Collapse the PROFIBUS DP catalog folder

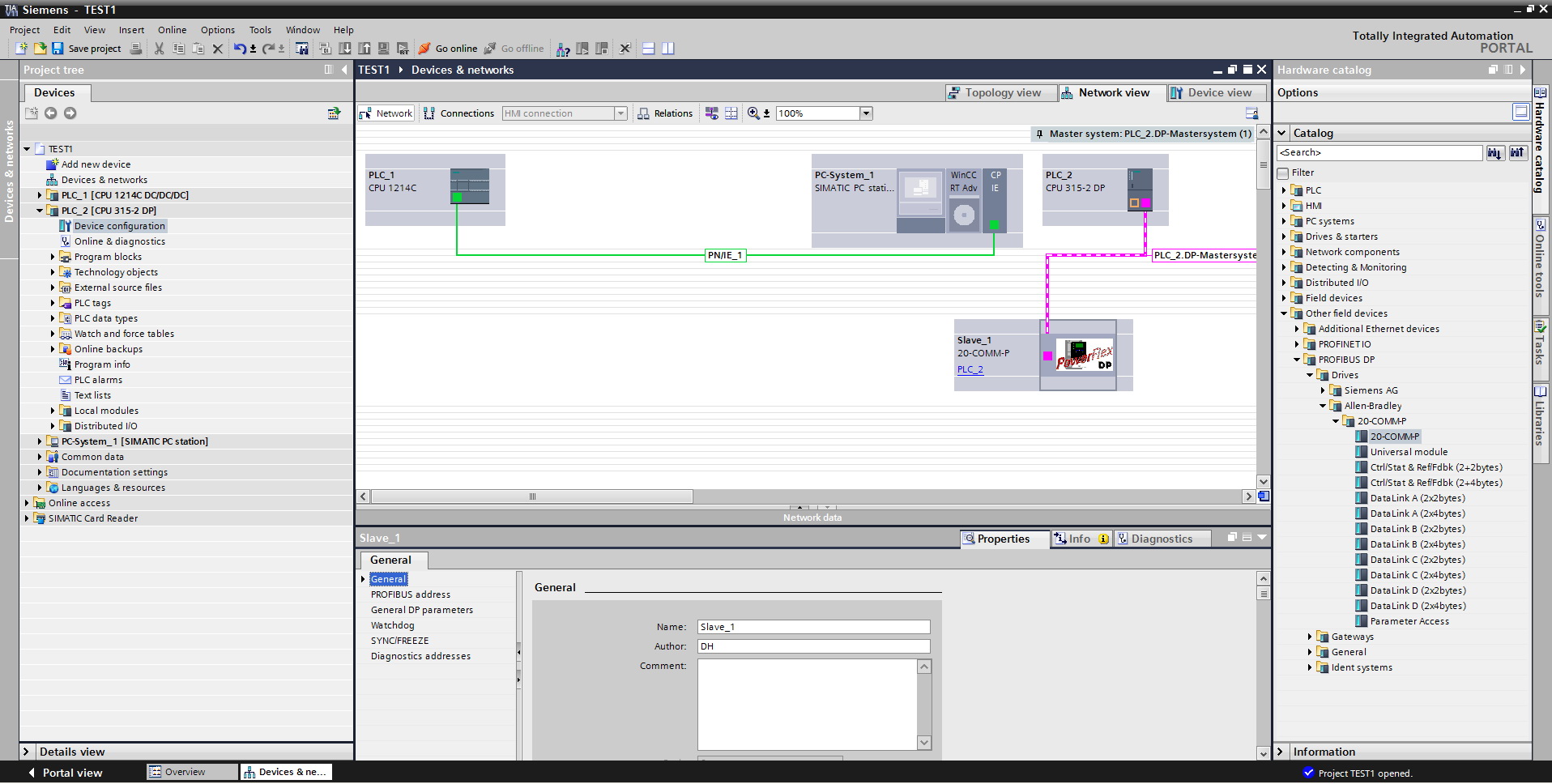pos(1297,360)
